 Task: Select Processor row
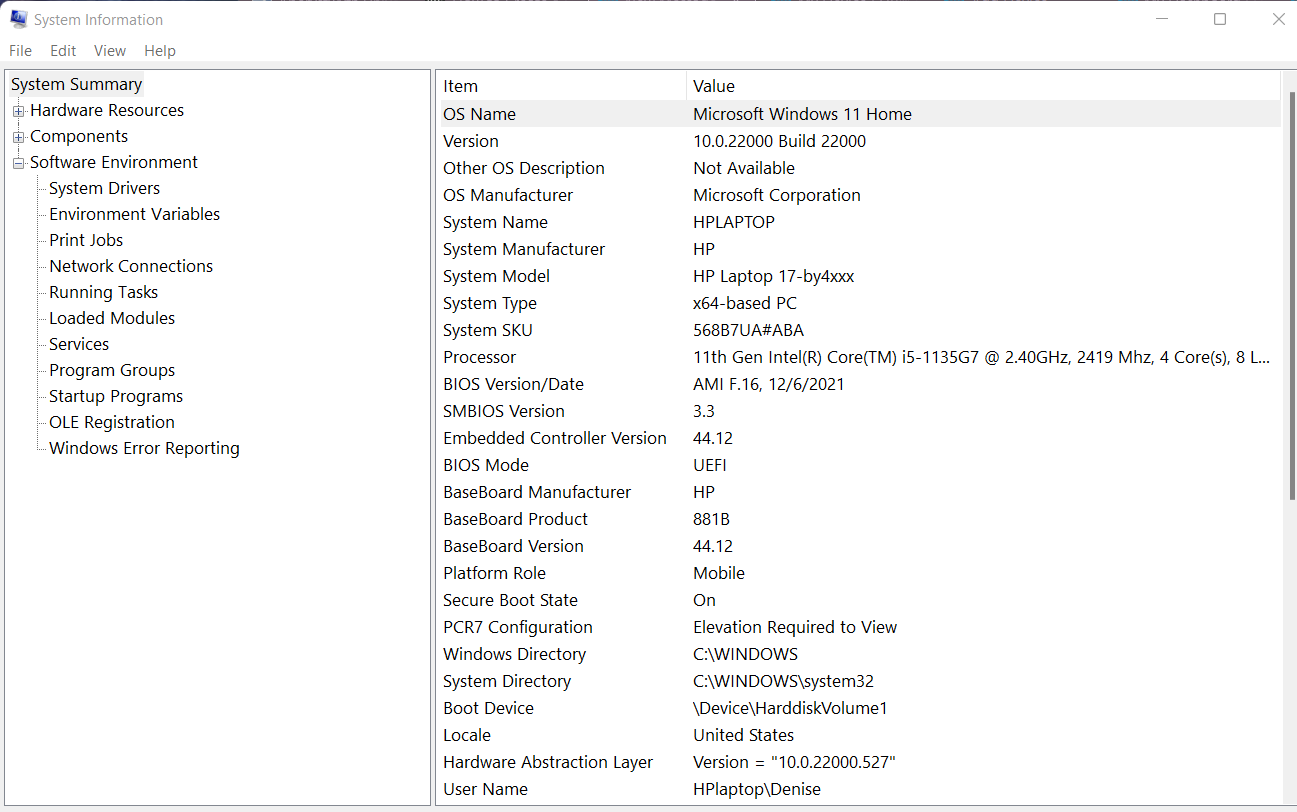tap(860, 357)
